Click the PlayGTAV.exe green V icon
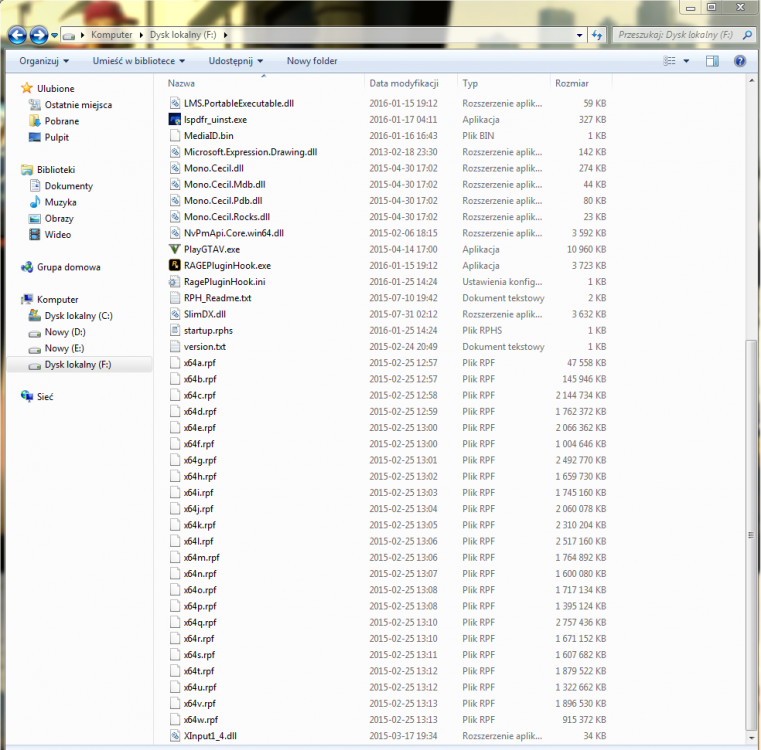 [x=175, y=249]
